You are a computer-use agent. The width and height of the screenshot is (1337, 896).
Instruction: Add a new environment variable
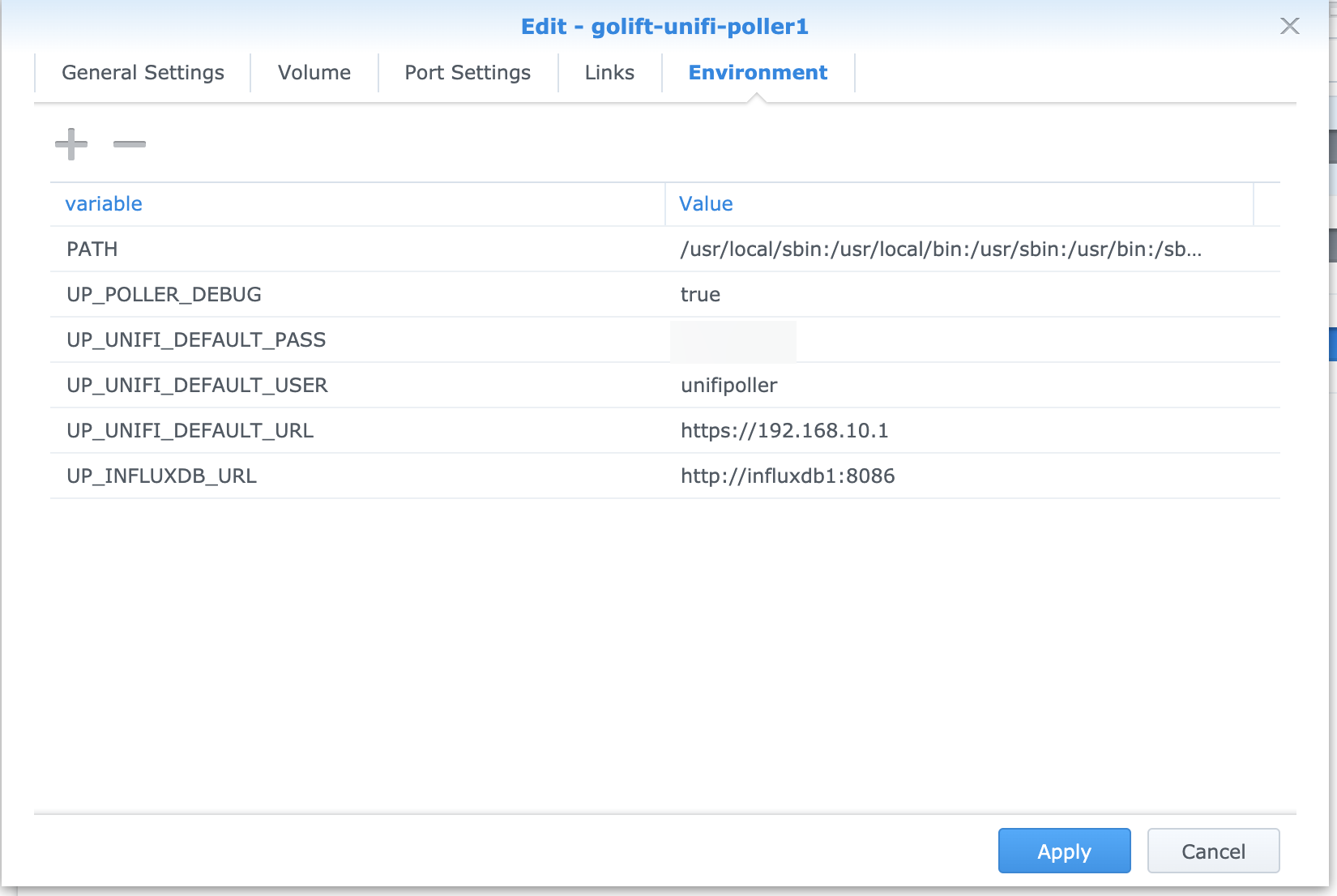71,143
